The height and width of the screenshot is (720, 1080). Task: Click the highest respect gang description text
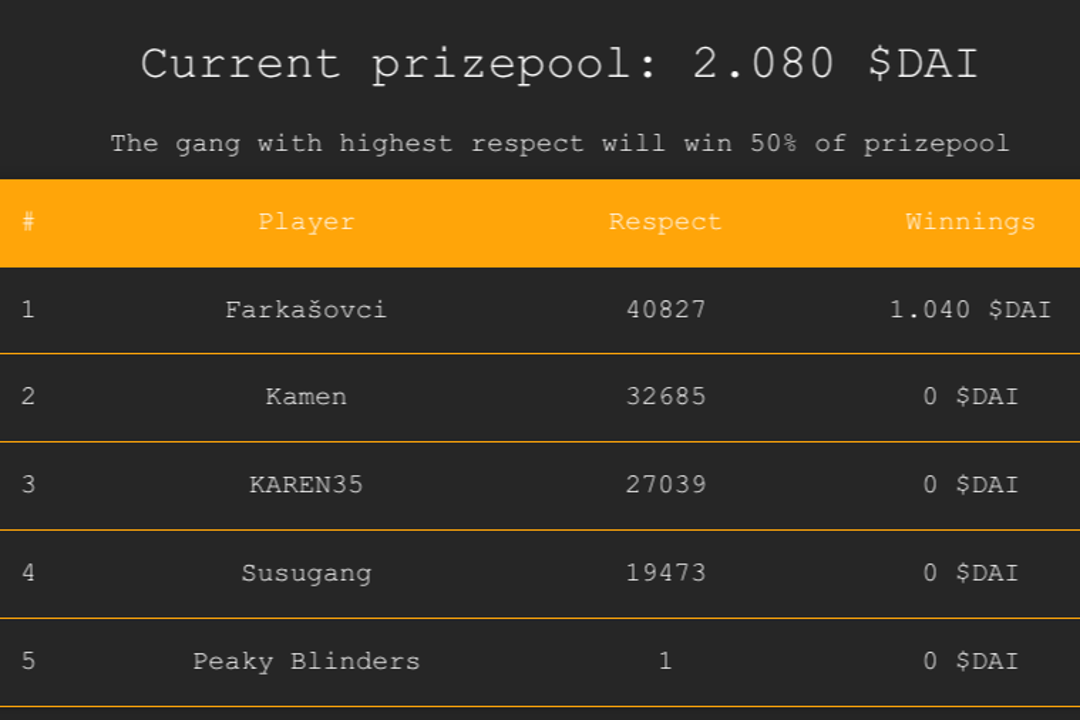(x=559, y=143)
